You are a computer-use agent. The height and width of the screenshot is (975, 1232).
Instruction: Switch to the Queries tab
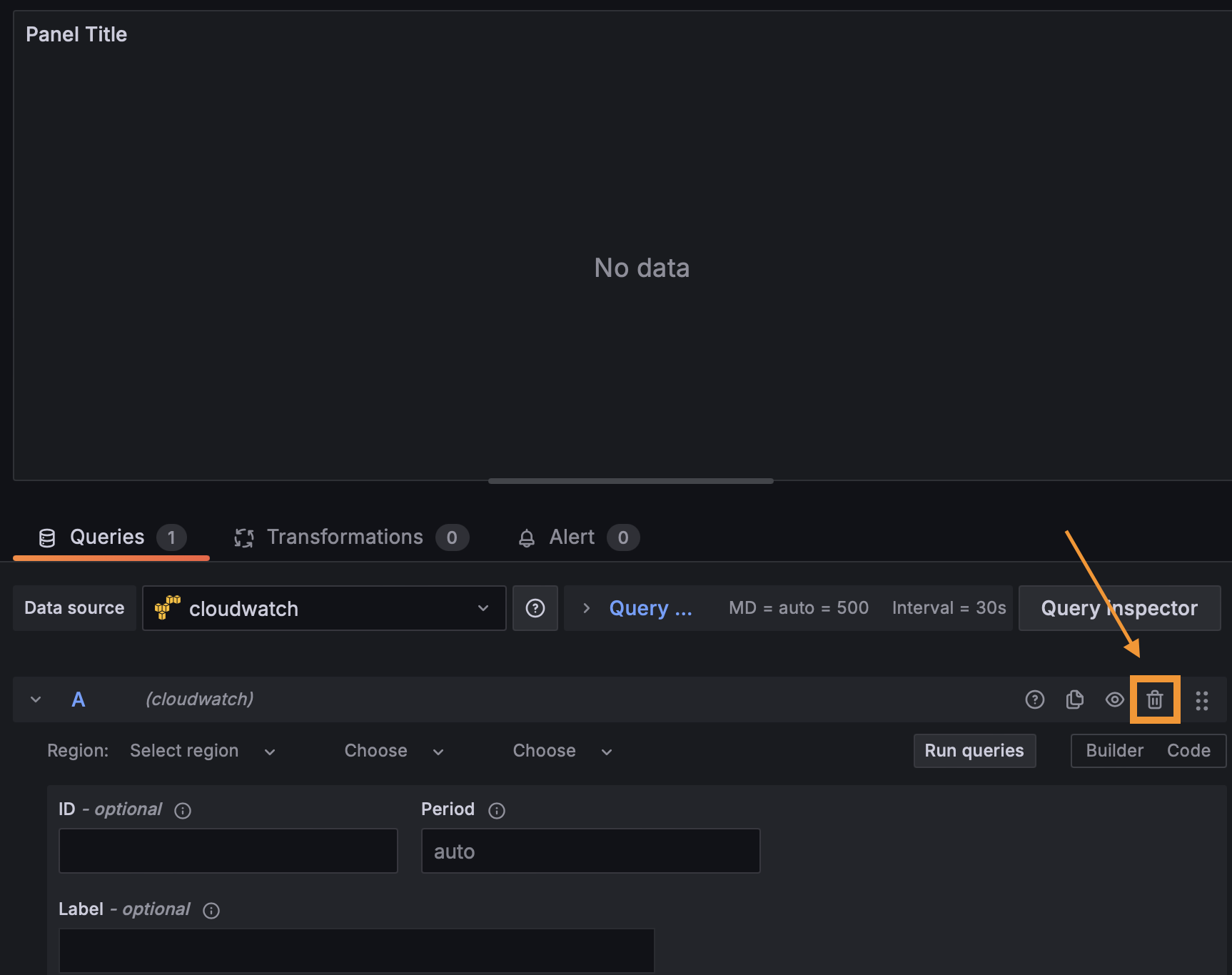[x=111, y=537]
